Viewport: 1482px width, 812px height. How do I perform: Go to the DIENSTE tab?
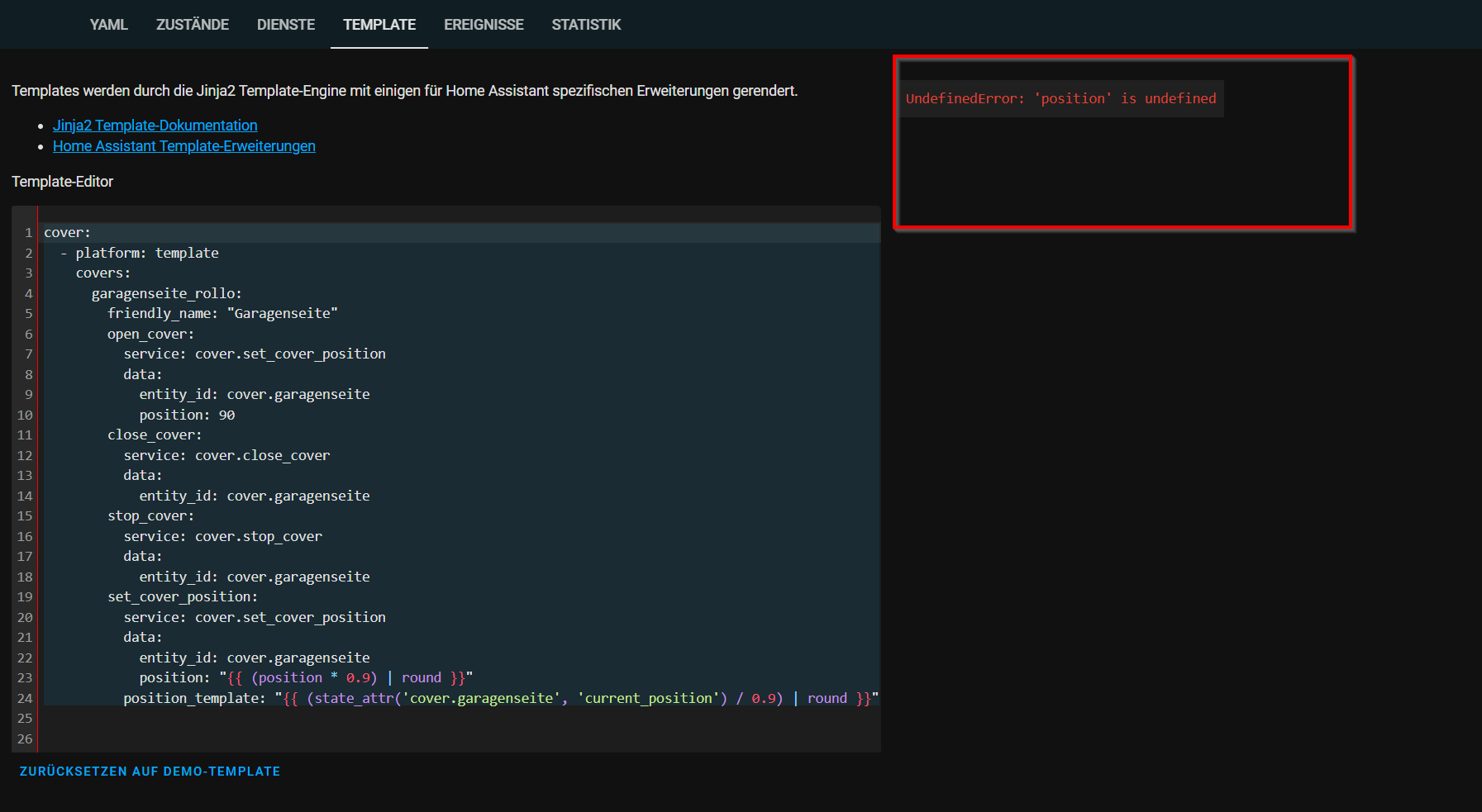click(x=285, y=25)
